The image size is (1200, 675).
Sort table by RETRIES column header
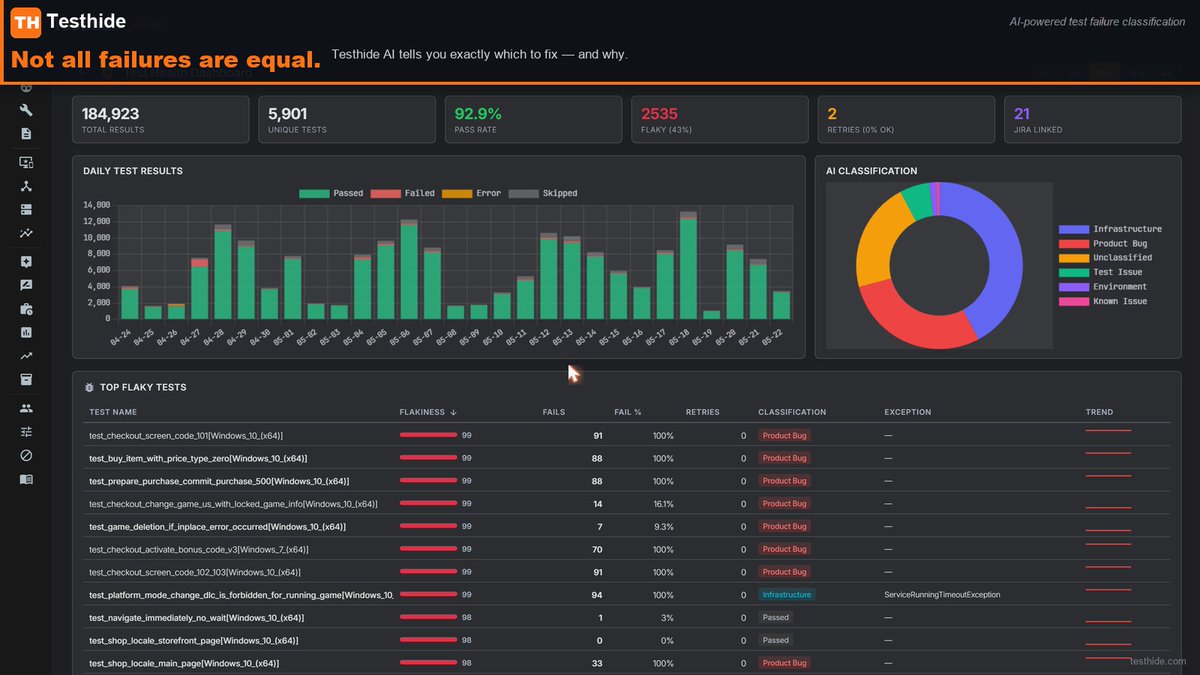702,412
